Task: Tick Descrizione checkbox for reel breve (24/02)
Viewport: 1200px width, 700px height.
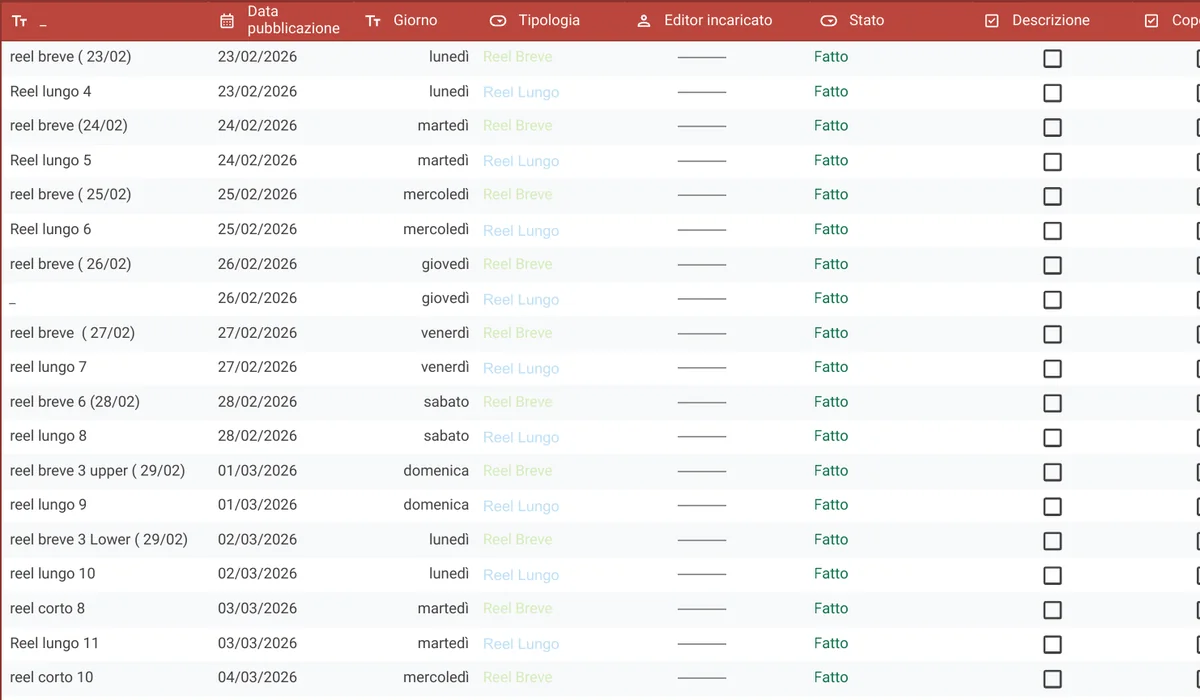Action: click(1052, 127)
